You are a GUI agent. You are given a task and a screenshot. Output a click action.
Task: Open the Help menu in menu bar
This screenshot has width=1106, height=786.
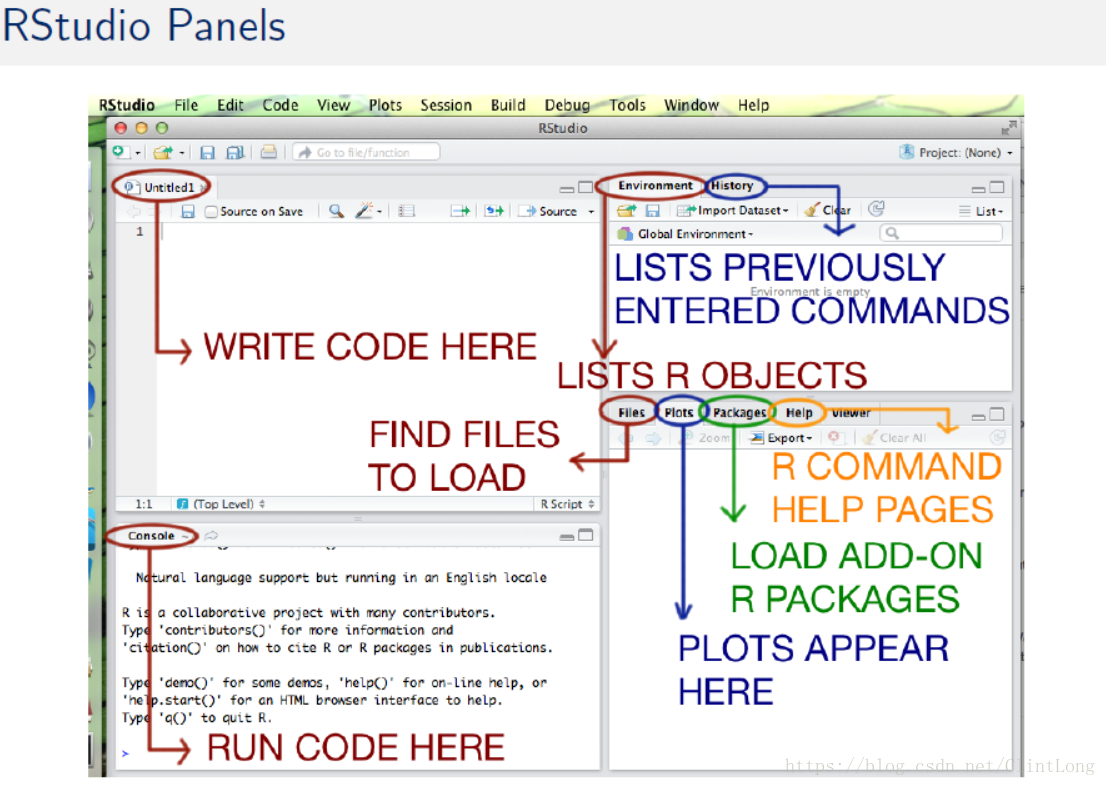point(753,105)
